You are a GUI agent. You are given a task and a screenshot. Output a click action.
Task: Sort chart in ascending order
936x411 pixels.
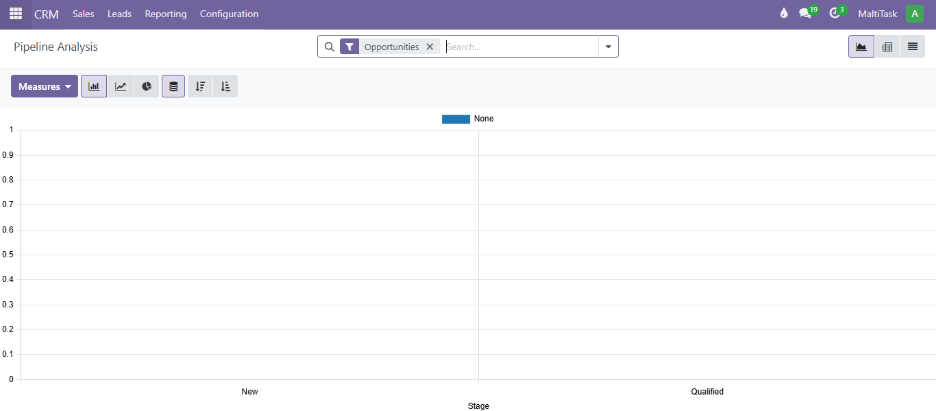(225, 87)
